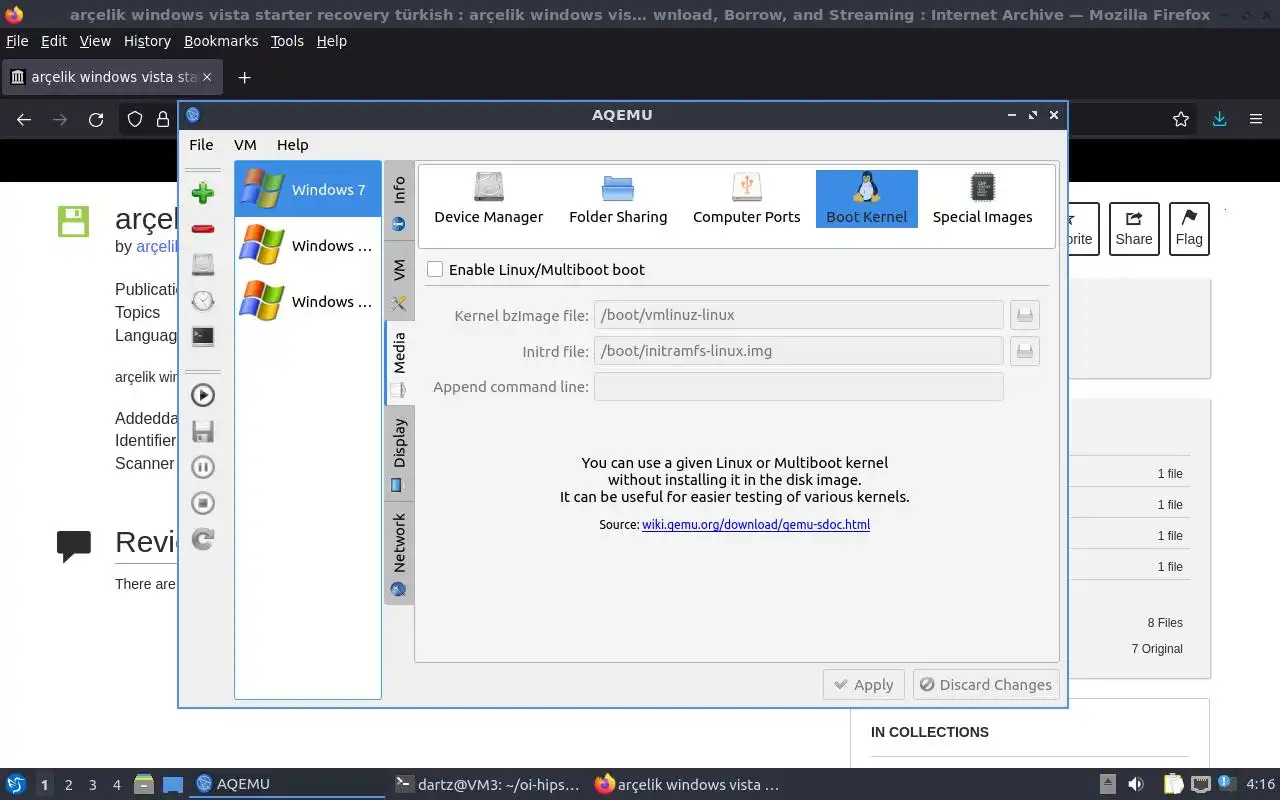Viewport: 1280px width, 800px height.
Task: Open Firefox Bookmarks menu
Action: click(221, 41)
